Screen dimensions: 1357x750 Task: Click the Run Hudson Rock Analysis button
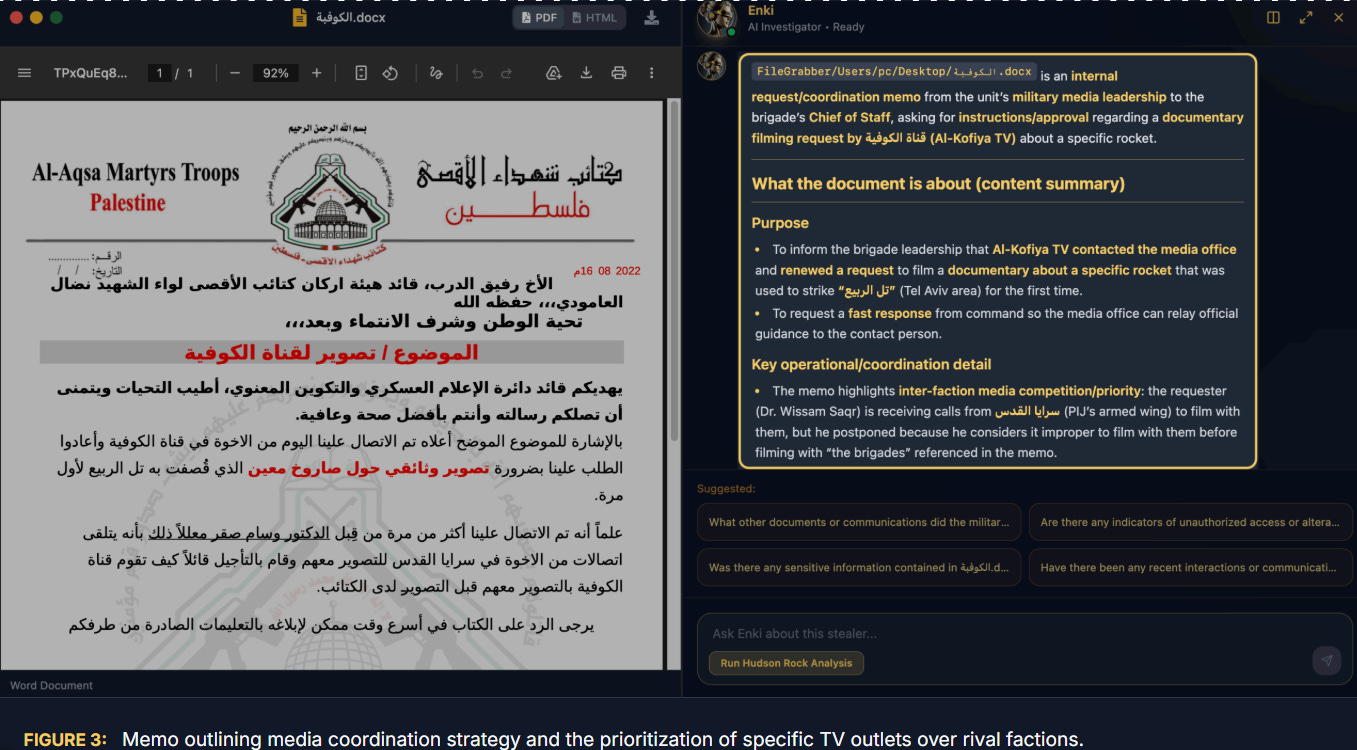(786, 663)
